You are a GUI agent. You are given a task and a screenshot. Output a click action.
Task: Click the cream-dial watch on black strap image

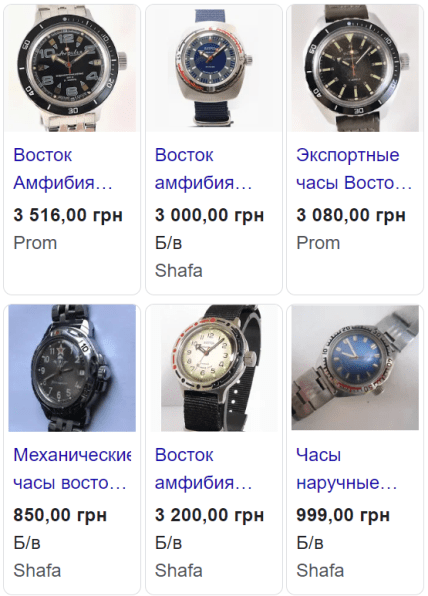214,368
